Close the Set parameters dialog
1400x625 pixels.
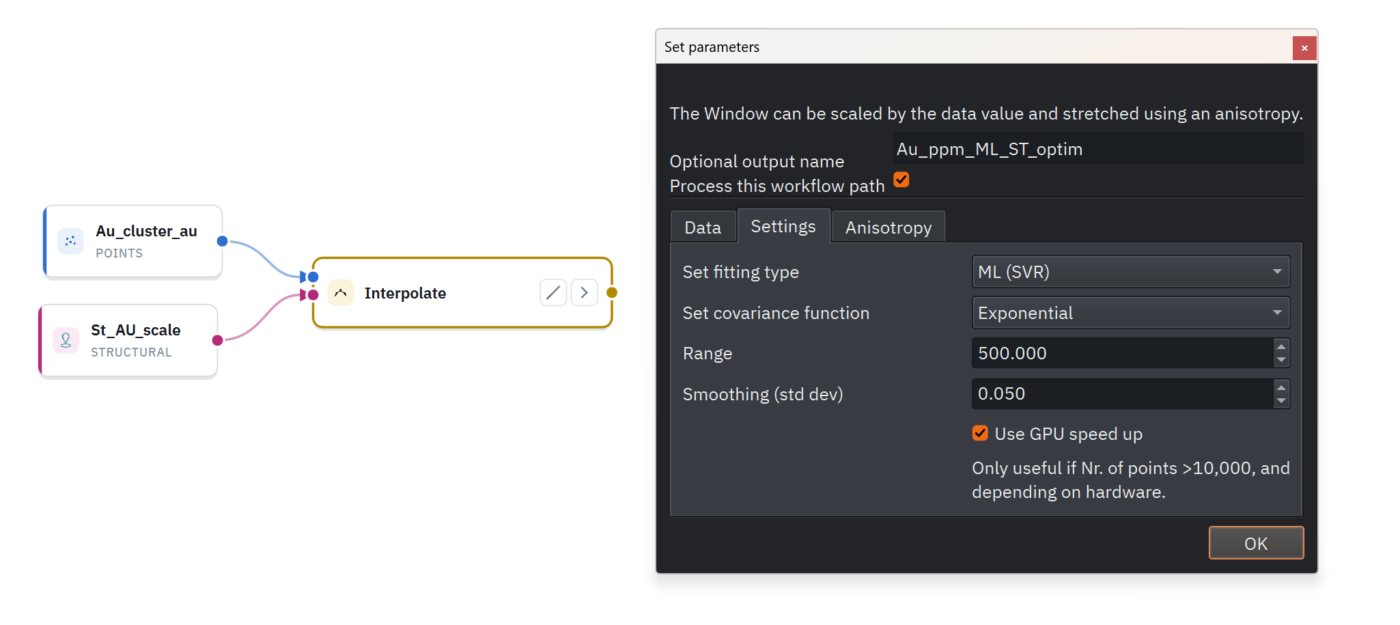(1304, 47)
